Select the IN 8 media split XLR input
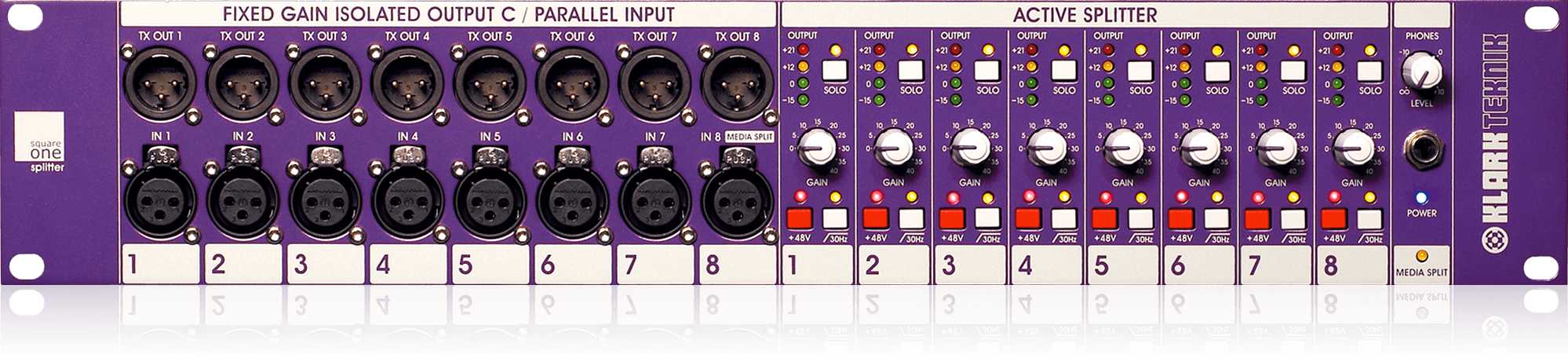Screen dimensions: 1568x358 (736, 198)
